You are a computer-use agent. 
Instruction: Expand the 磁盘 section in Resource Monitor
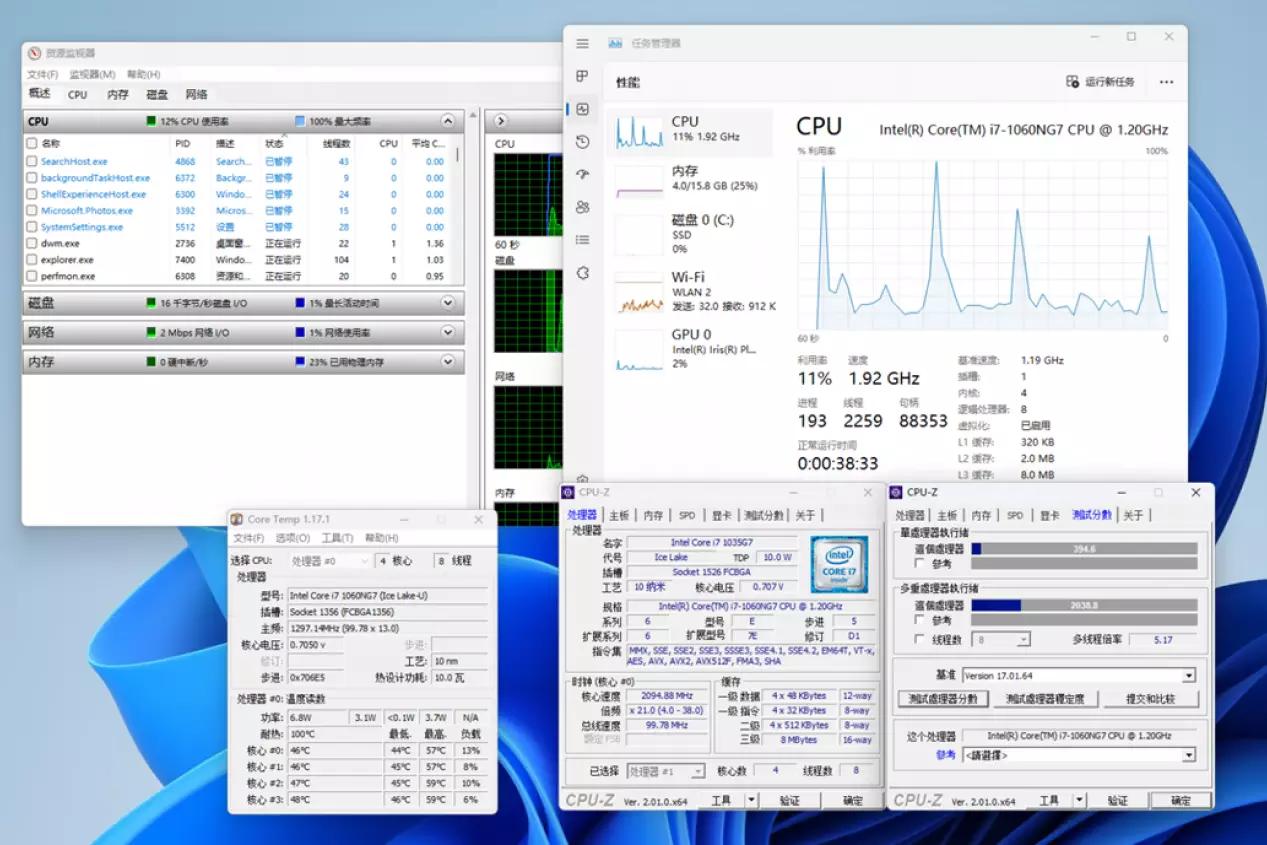coord(447,303)
